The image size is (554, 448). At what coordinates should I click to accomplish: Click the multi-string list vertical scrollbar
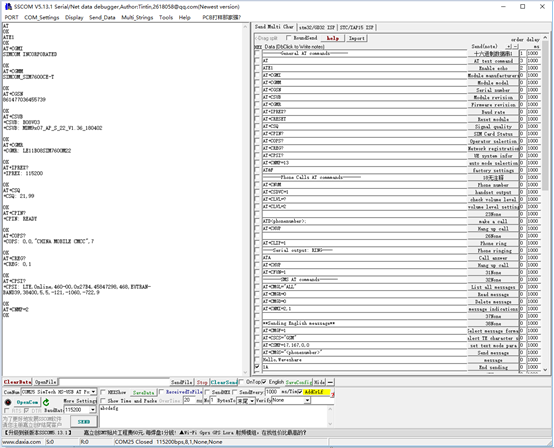[545, 204]
